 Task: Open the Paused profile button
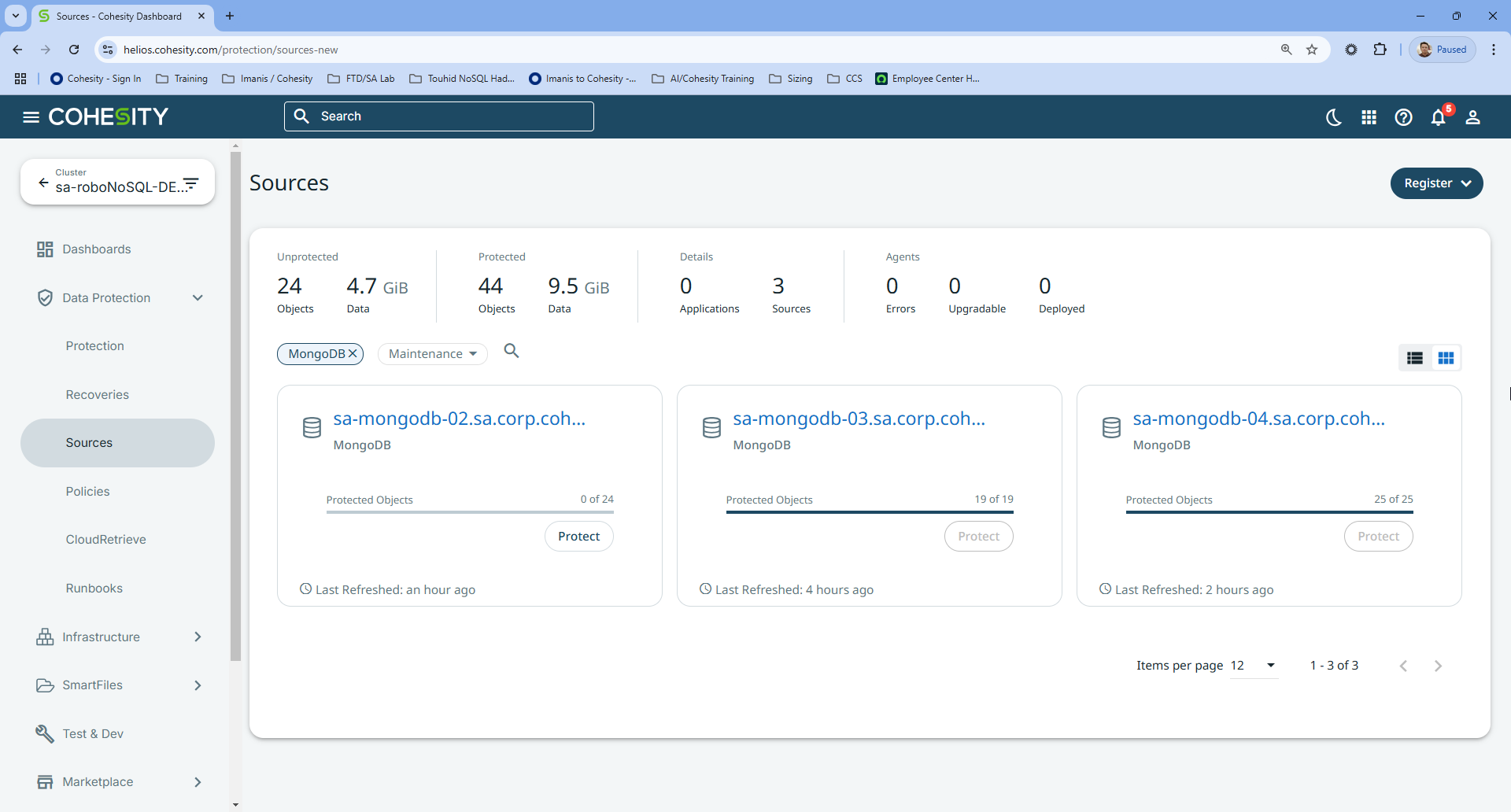(1443, 50)
